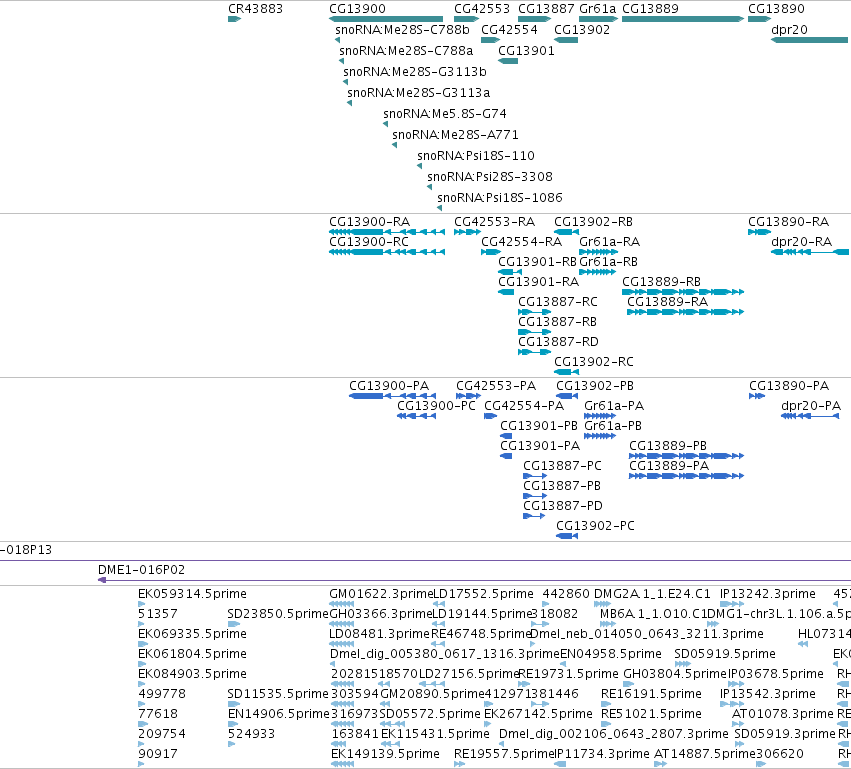This screenshot has height=769, width=851.
Task: Click snoRNA:Me5.8S-G74 label
Action: click(x=445, y=113)
